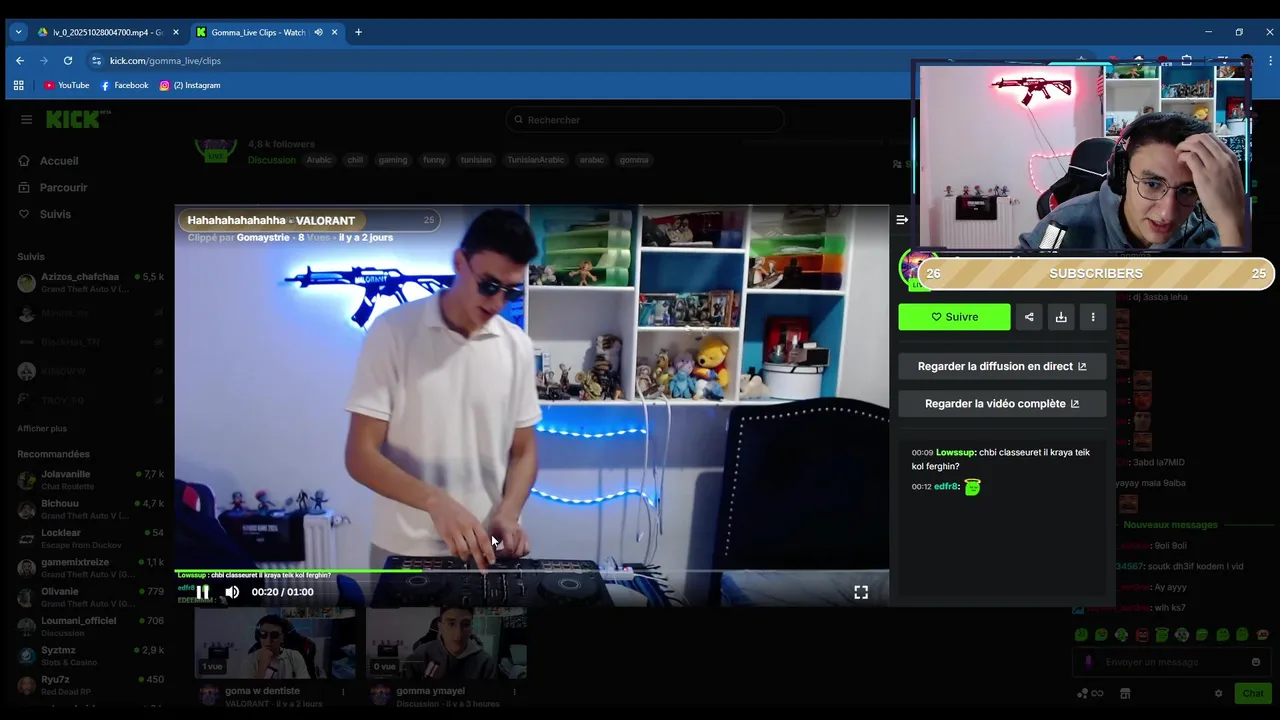Open the Kick hamburger menu
1280x720 pixels.
26,120
